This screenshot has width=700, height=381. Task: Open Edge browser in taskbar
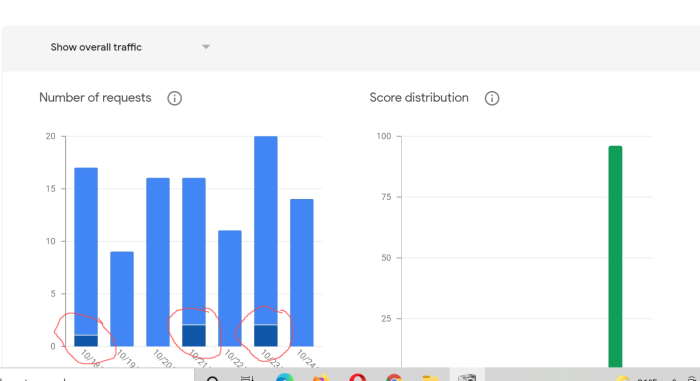coord(285,377)
